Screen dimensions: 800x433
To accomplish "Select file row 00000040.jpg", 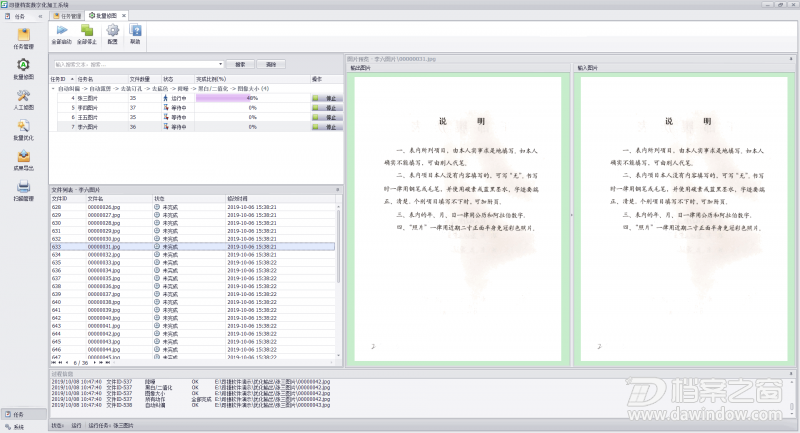I will pos(193,318).
